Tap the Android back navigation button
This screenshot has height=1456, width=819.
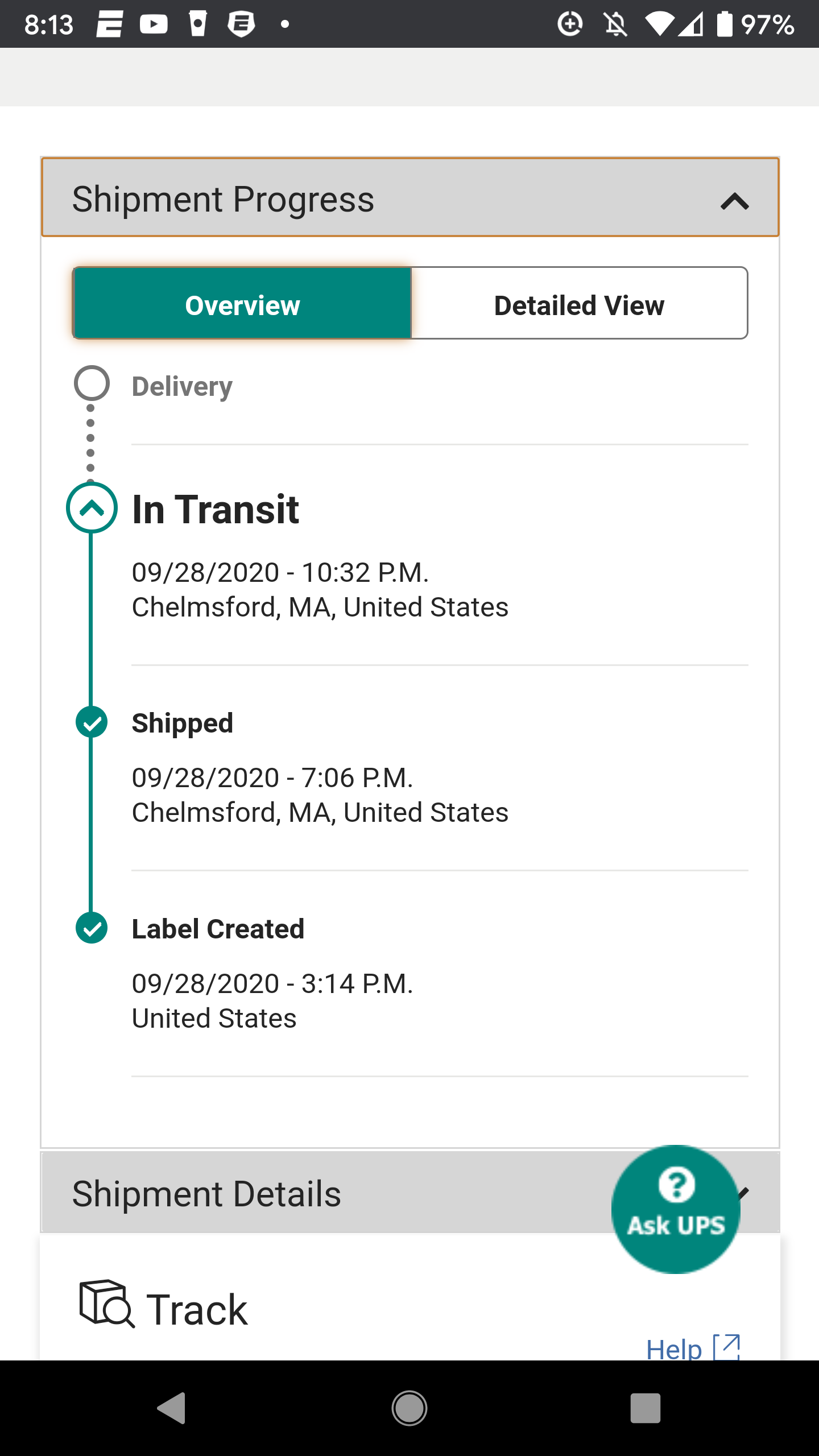click(172, 1408)
